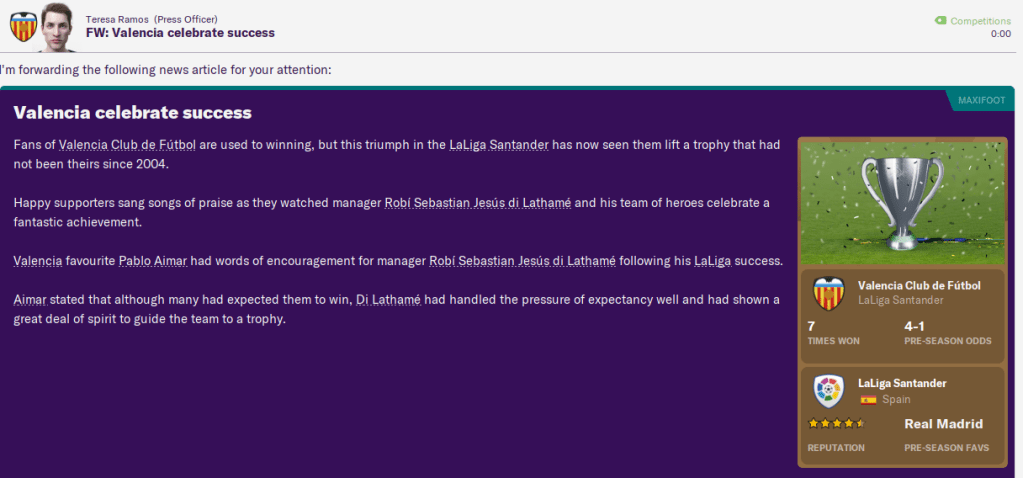This screenshot has height=478, width=1023.
Task: Open manager name link in the second paragraph
Action: 477,203
